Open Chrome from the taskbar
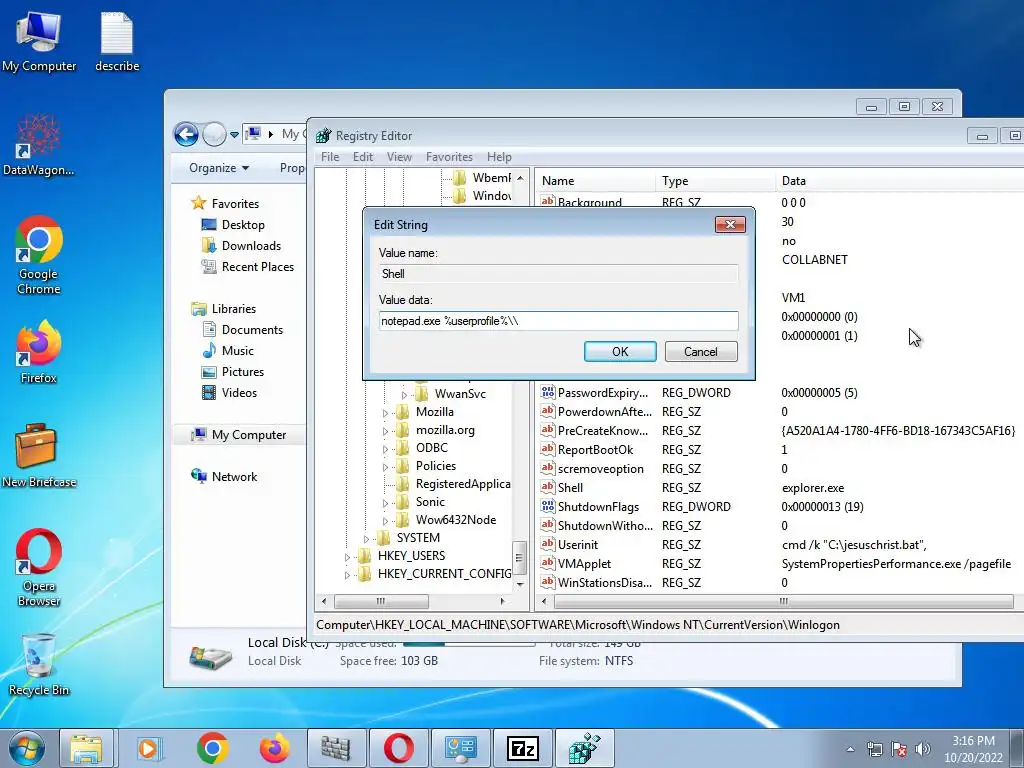The width and height of the screenshot is (1024, 768). coord(212,748)
